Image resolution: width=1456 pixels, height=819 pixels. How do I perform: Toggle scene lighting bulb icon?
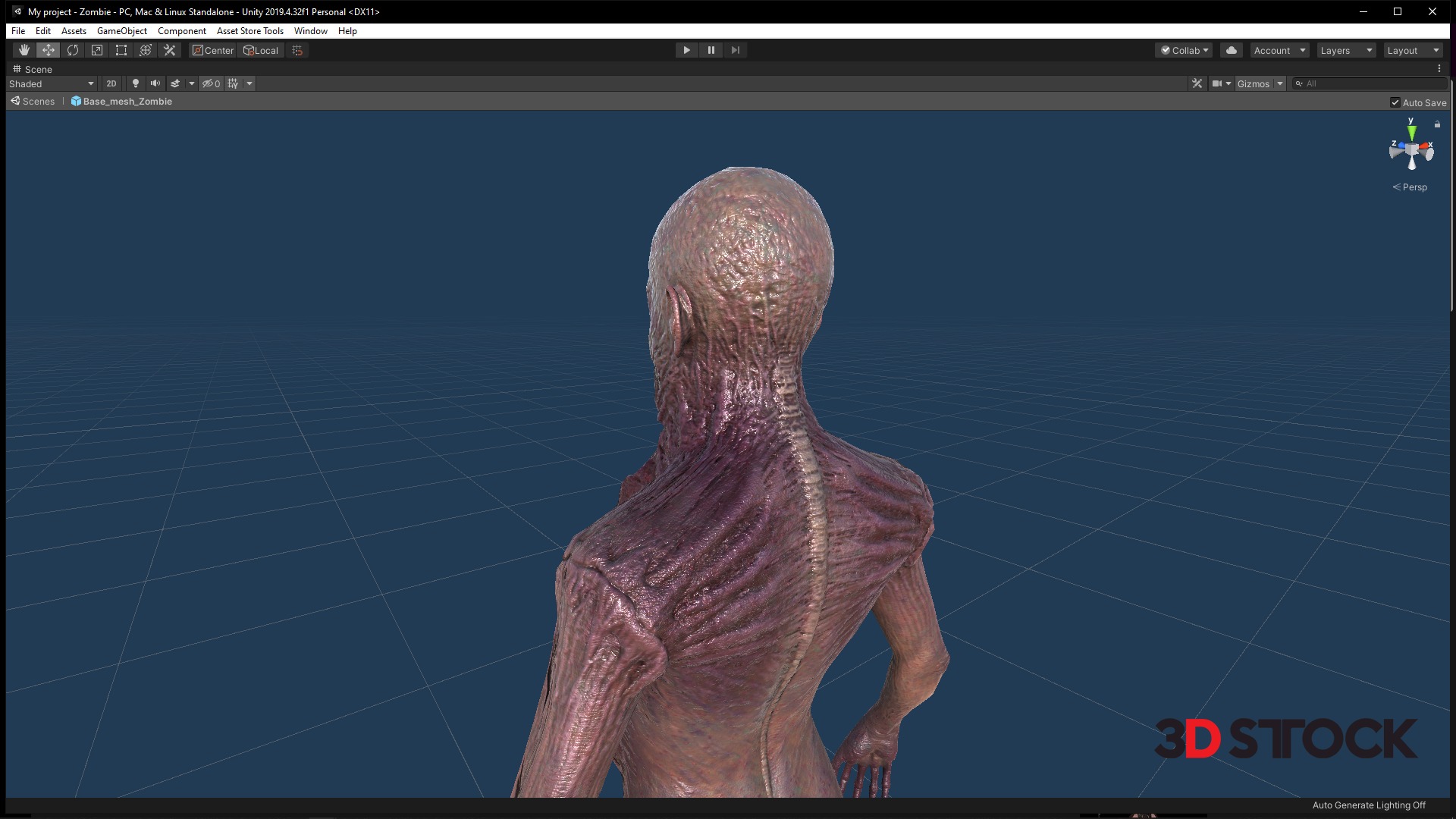[x=136, y=83]
